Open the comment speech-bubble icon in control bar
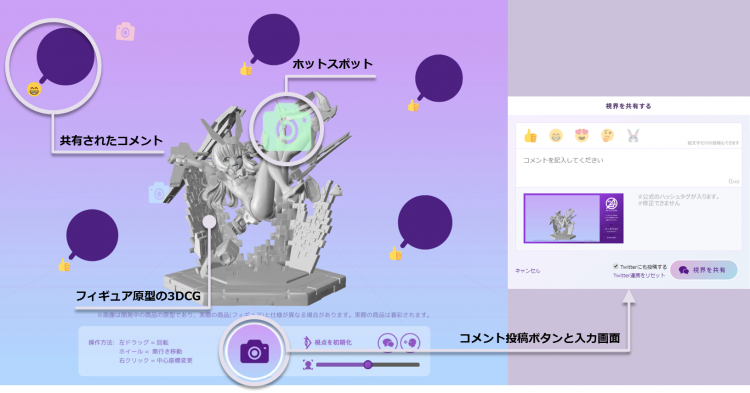 (x=388, y=343)
